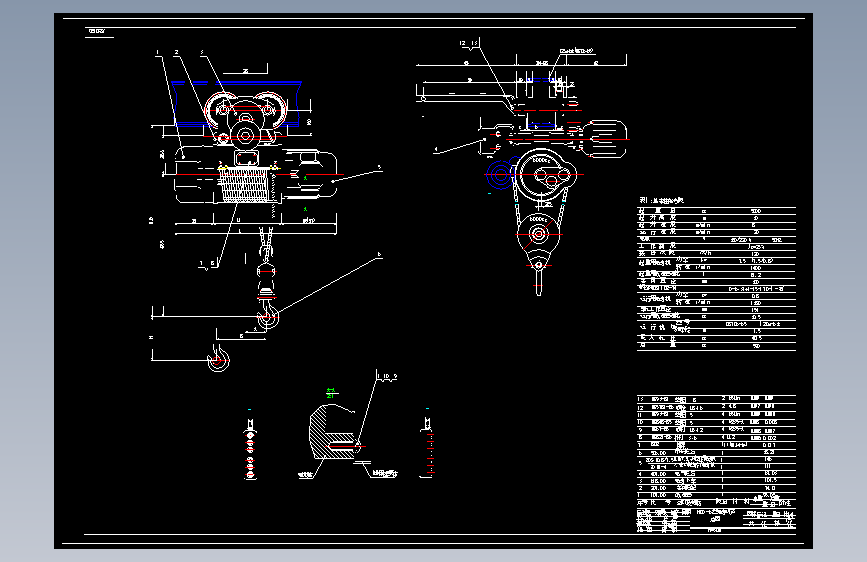Image resolution: width=867 pixels, height=562 pixels.
Task: Click the sheet label in the top-left corner
Action: [97, 32]
